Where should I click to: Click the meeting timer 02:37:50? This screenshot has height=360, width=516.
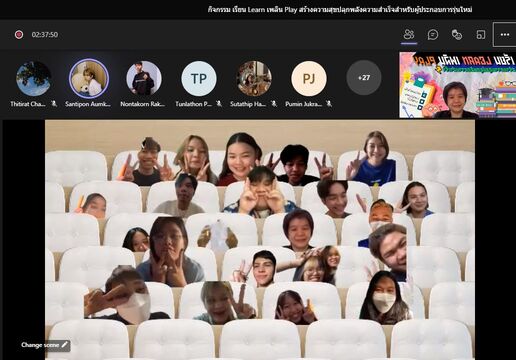(45, 34)
